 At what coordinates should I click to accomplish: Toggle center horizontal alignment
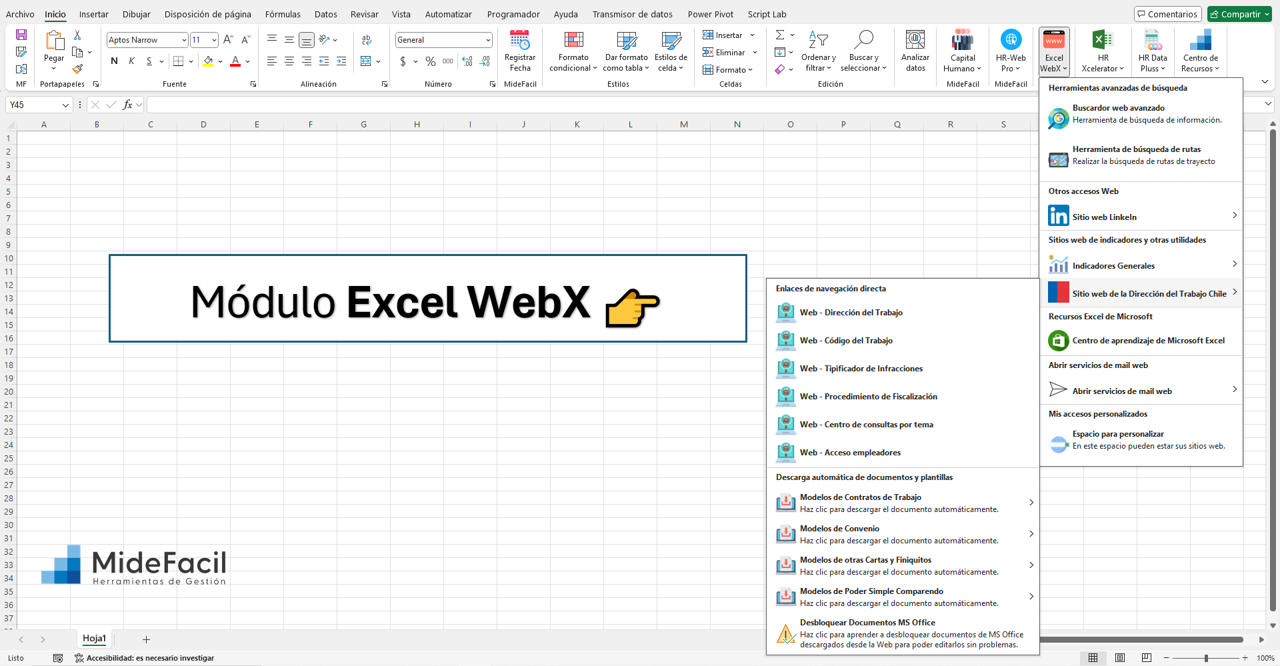click(x=289, y=61)
